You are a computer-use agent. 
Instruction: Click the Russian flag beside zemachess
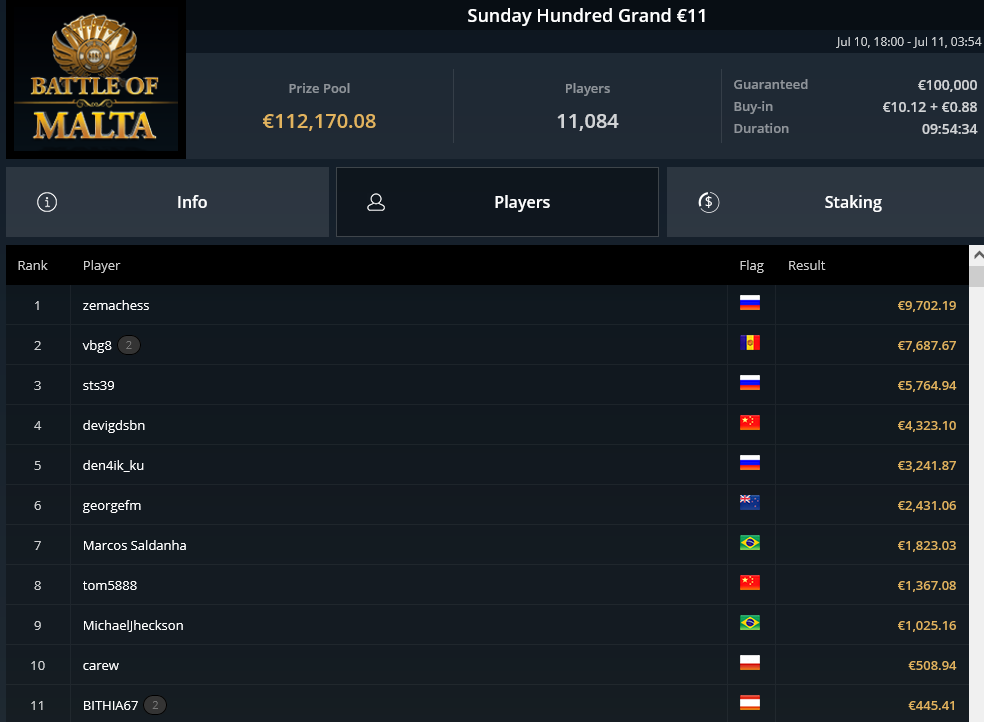(x=749, y=303)
